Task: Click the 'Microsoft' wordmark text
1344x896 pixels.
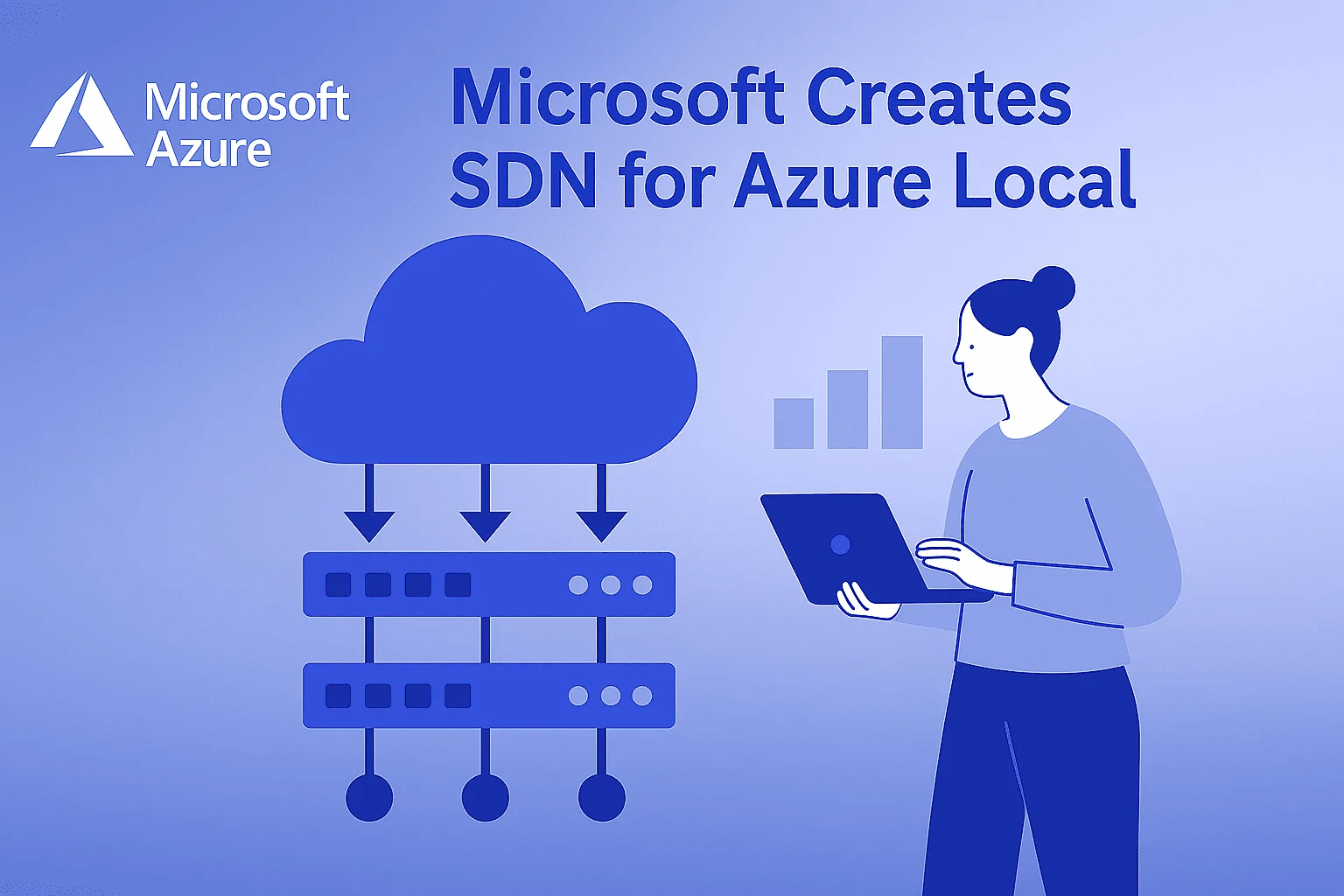Action: [x=248, y=100]
